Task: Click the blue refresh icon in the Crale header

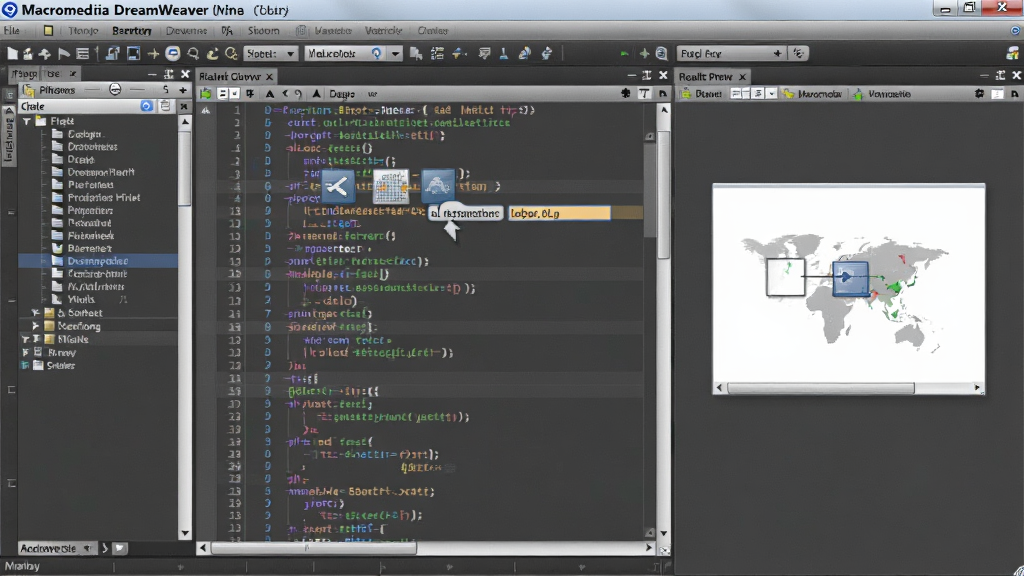Action: (146, 106)
